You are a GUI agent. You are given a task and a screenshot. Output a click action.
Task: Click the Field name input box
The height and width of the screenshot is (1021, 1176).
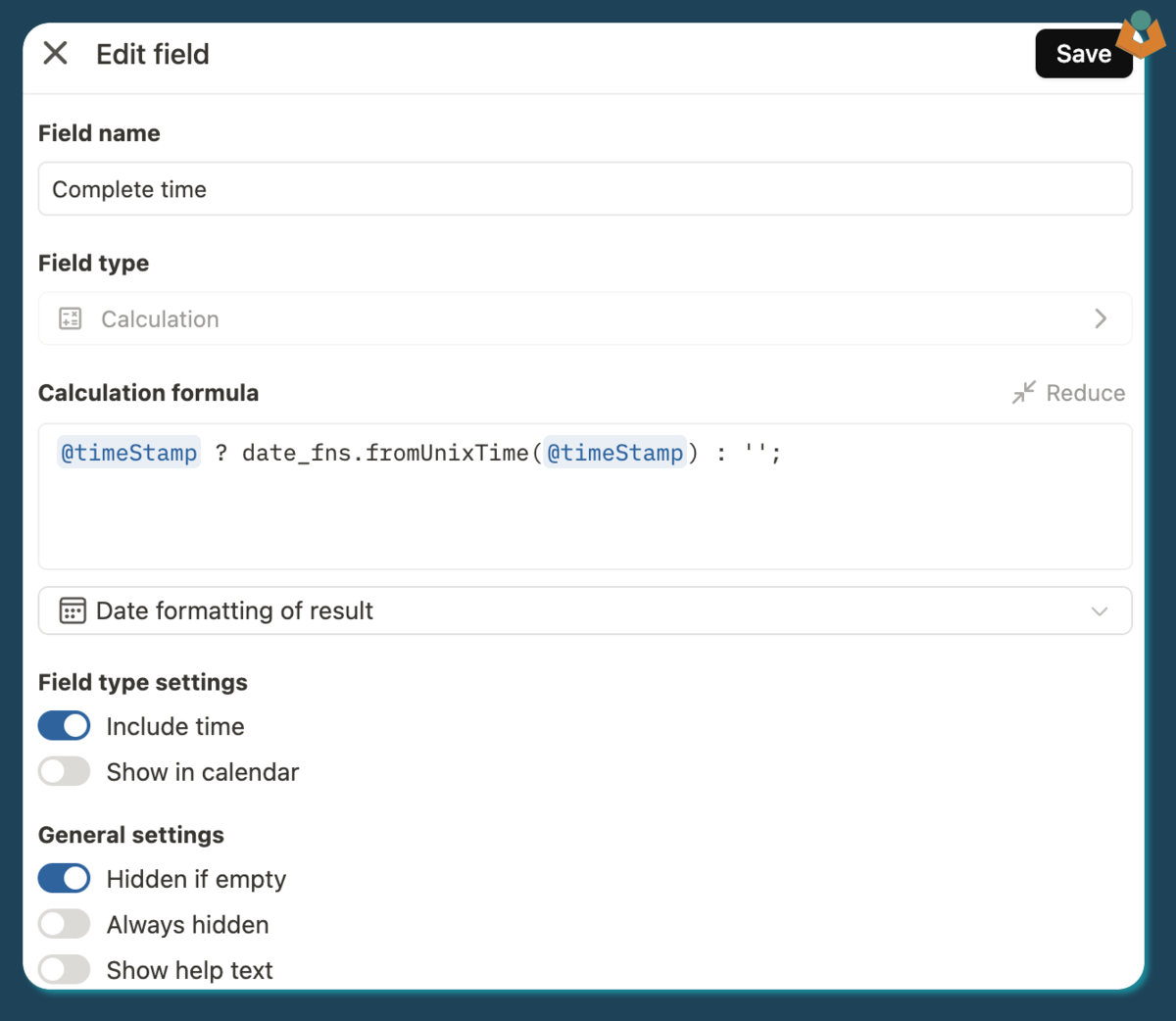[584, 189]
